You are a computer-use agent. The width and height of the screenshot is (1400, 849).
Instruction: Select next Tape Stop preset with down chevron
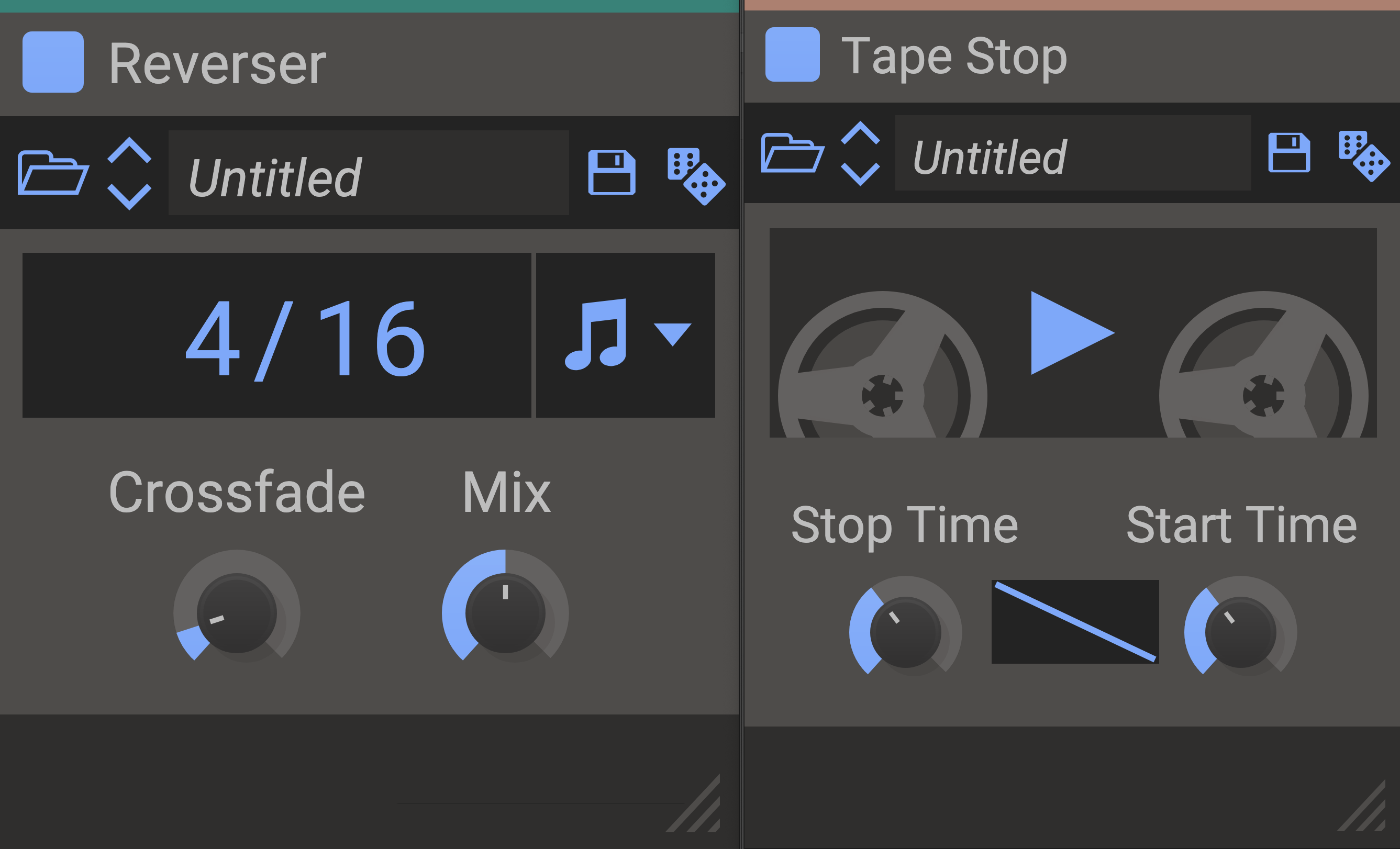860,173
